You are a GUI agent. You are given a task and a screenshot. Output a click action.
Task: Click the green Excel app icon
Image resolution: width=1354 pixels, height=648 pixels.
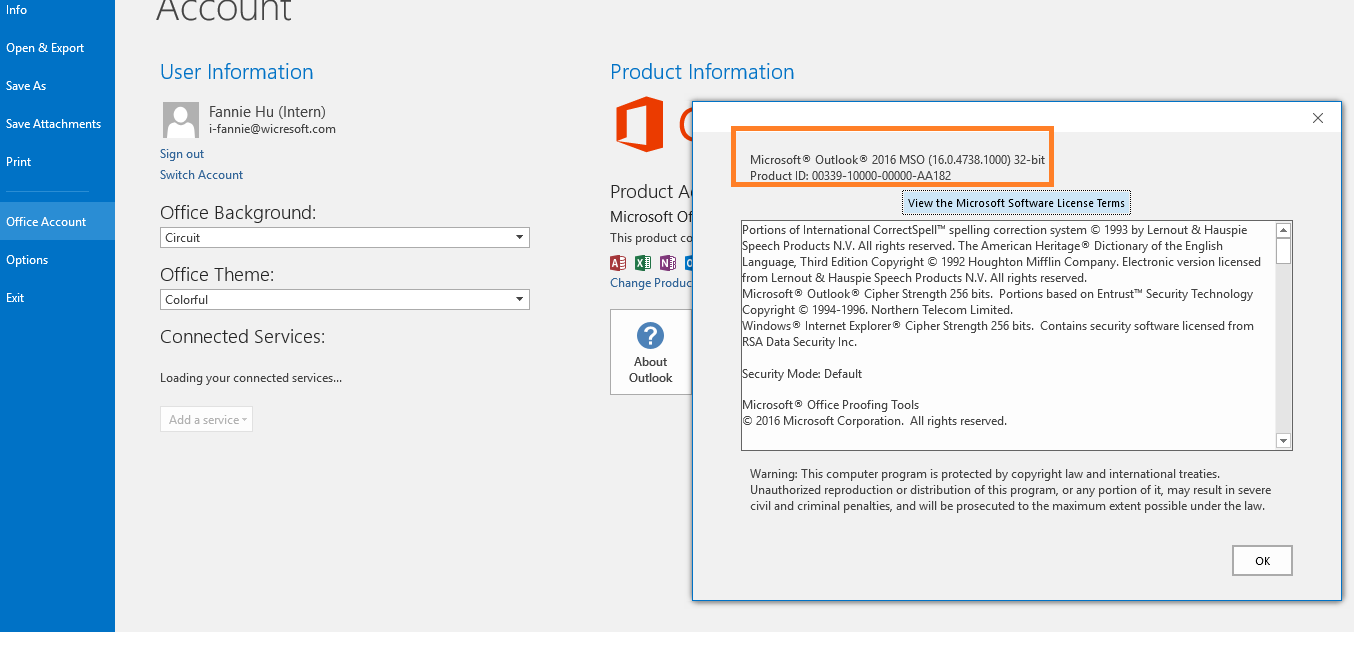[x=643, y=263]
